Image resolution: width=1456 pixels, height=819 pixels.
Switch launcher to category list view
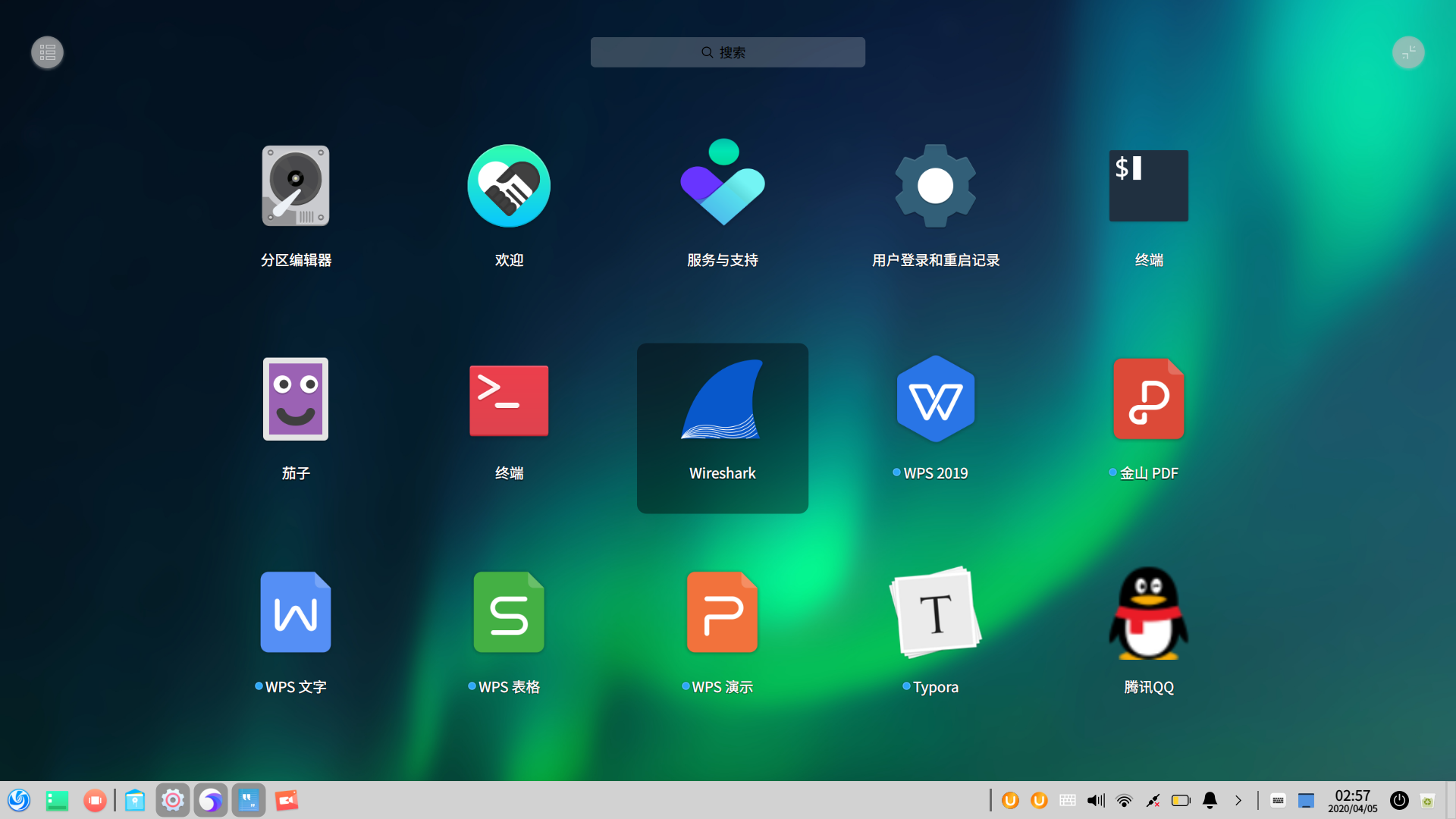pyautogui.click(x=47, y=52)
